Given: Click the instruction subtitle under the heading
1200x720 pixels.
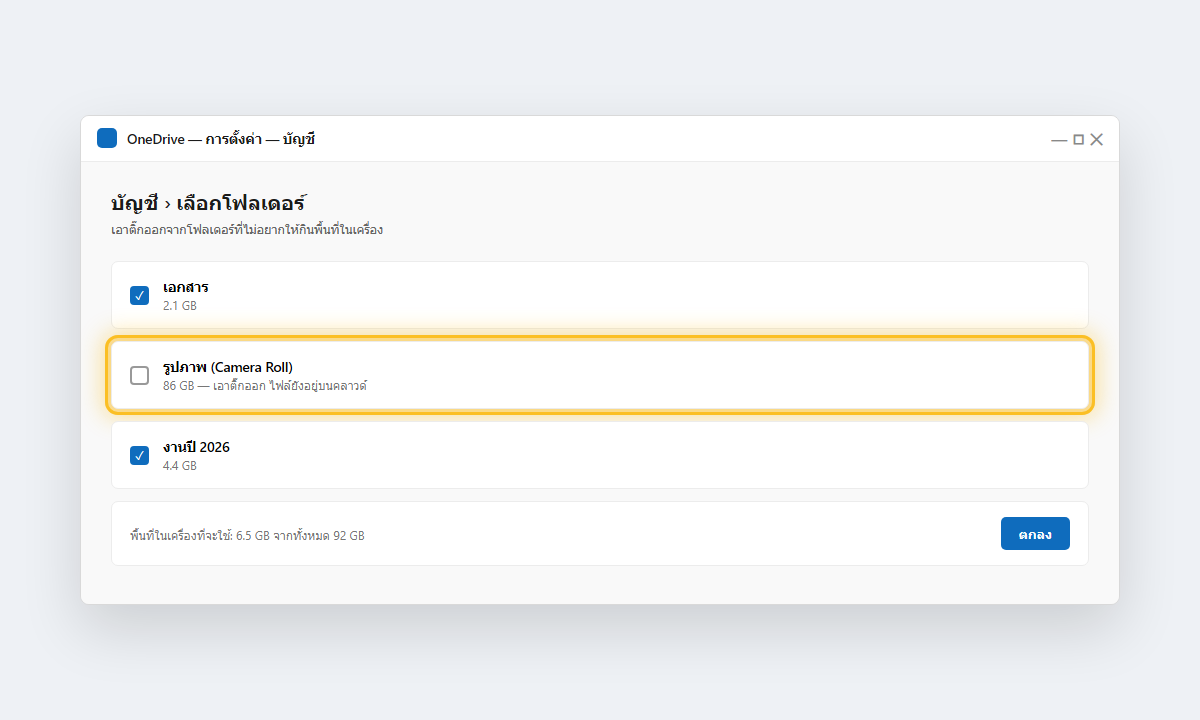Looking at the screenshot, I should point(247,230).
